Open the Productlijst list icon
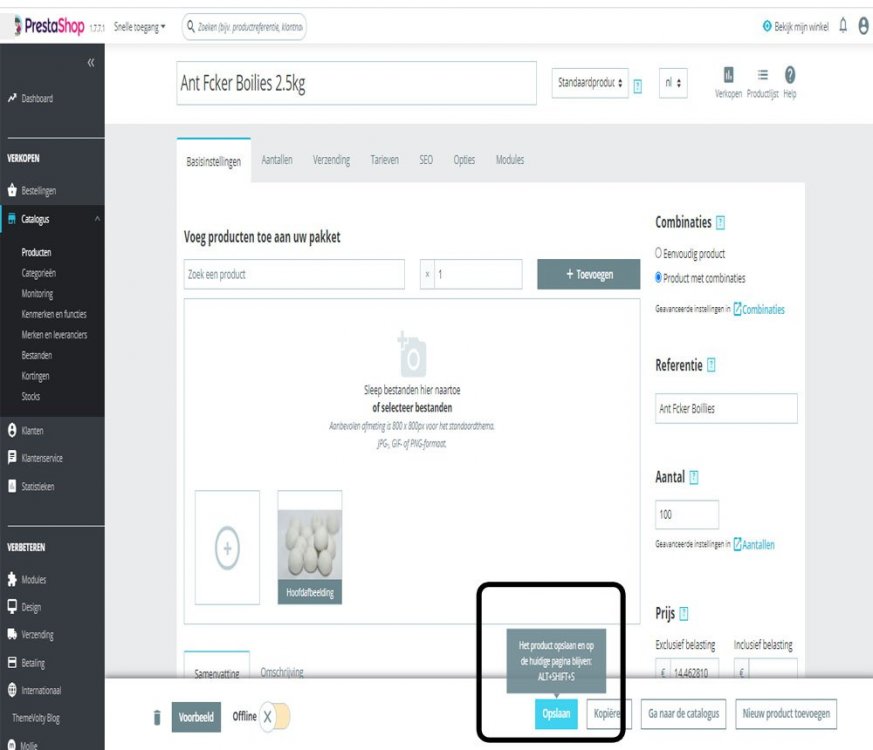Screen dimensions: 873x750 (763, 75)
